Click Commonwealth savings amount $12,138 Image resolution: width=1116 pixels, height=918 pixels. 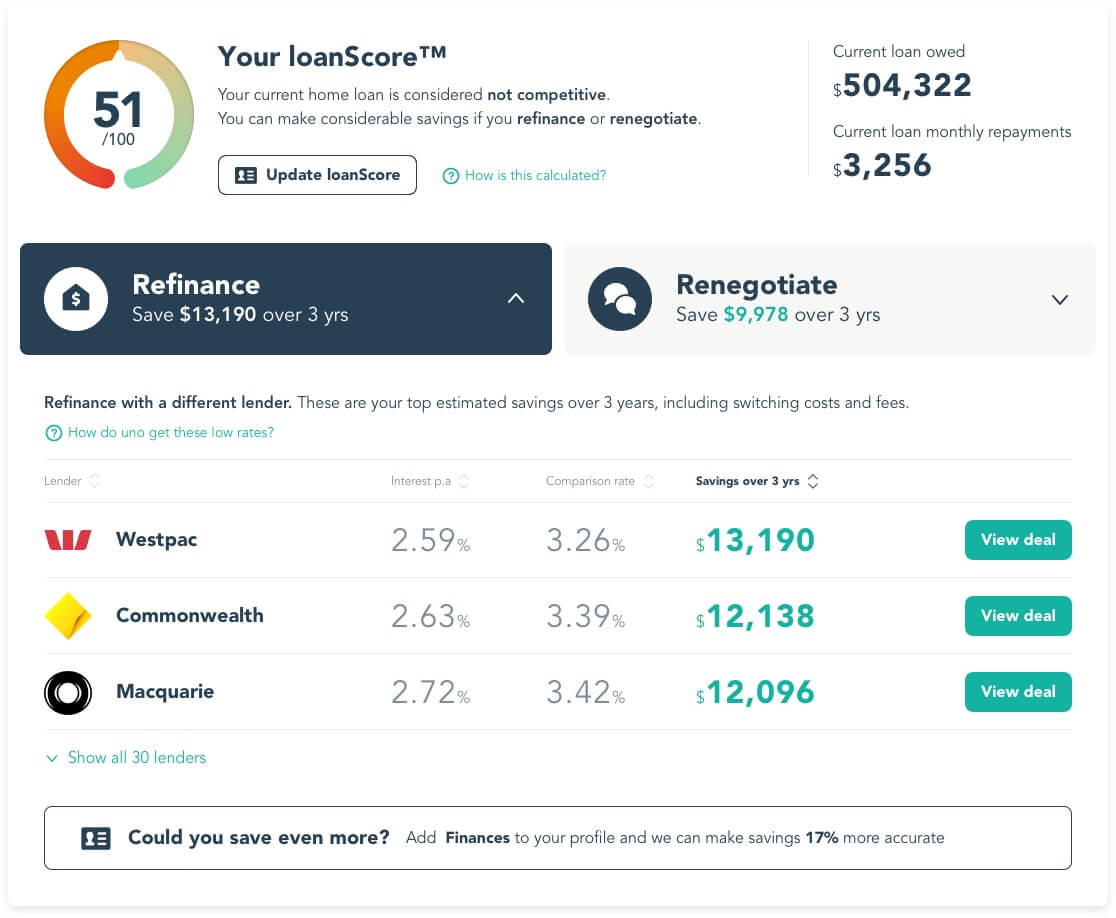(x=755, y=616)
